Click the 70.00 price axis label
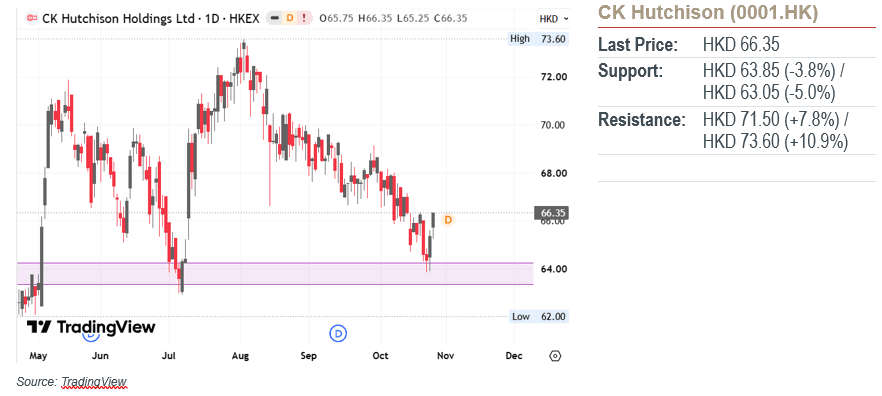Viewport: 882px width, 396px height. point(552,125)
